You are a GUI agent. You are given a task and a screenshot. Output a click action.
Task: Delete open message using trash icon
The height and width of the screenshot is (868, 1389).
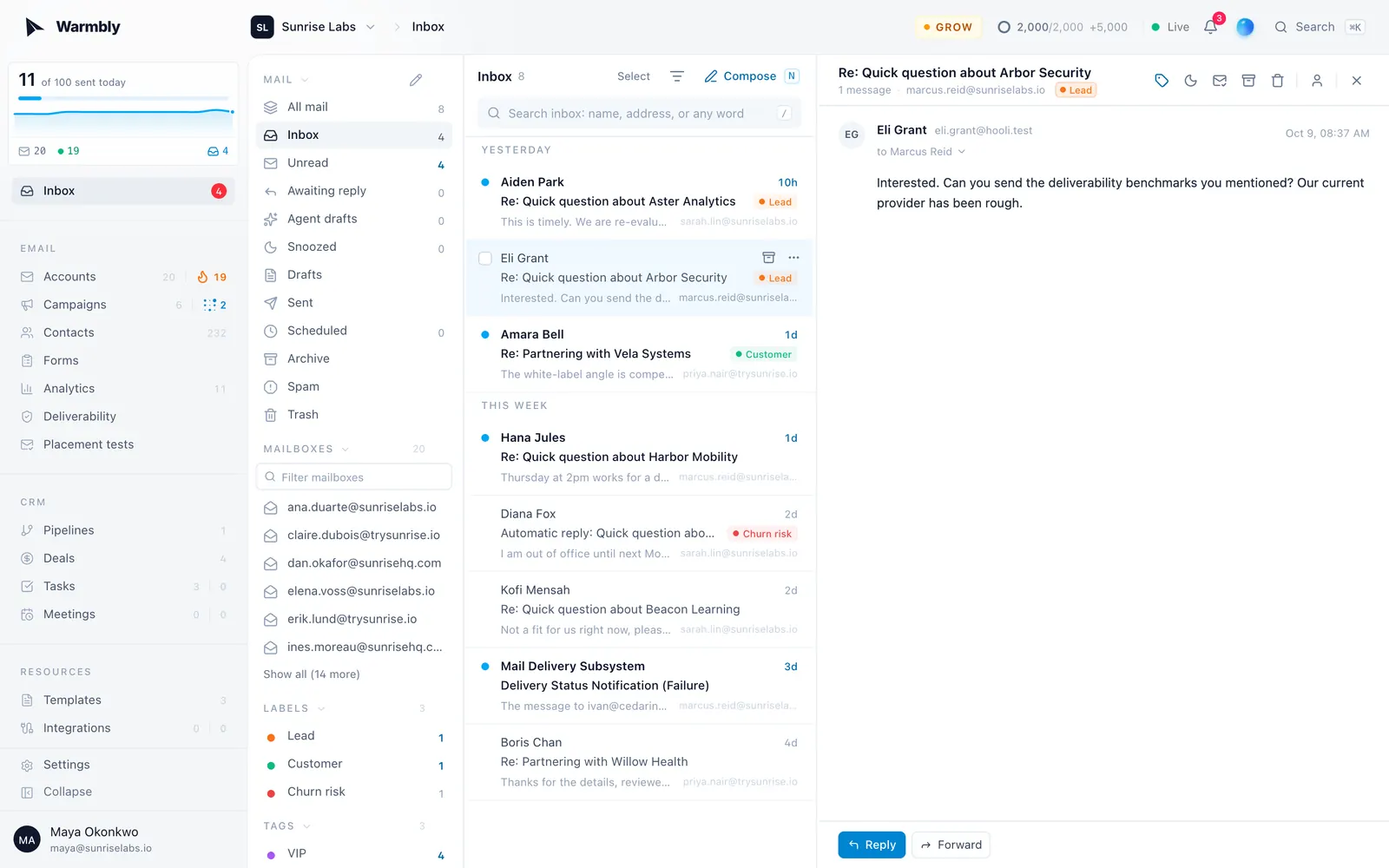coord(1278,81)
